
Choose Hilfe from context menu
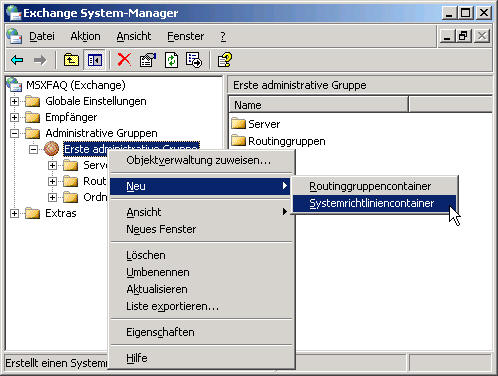201,358
